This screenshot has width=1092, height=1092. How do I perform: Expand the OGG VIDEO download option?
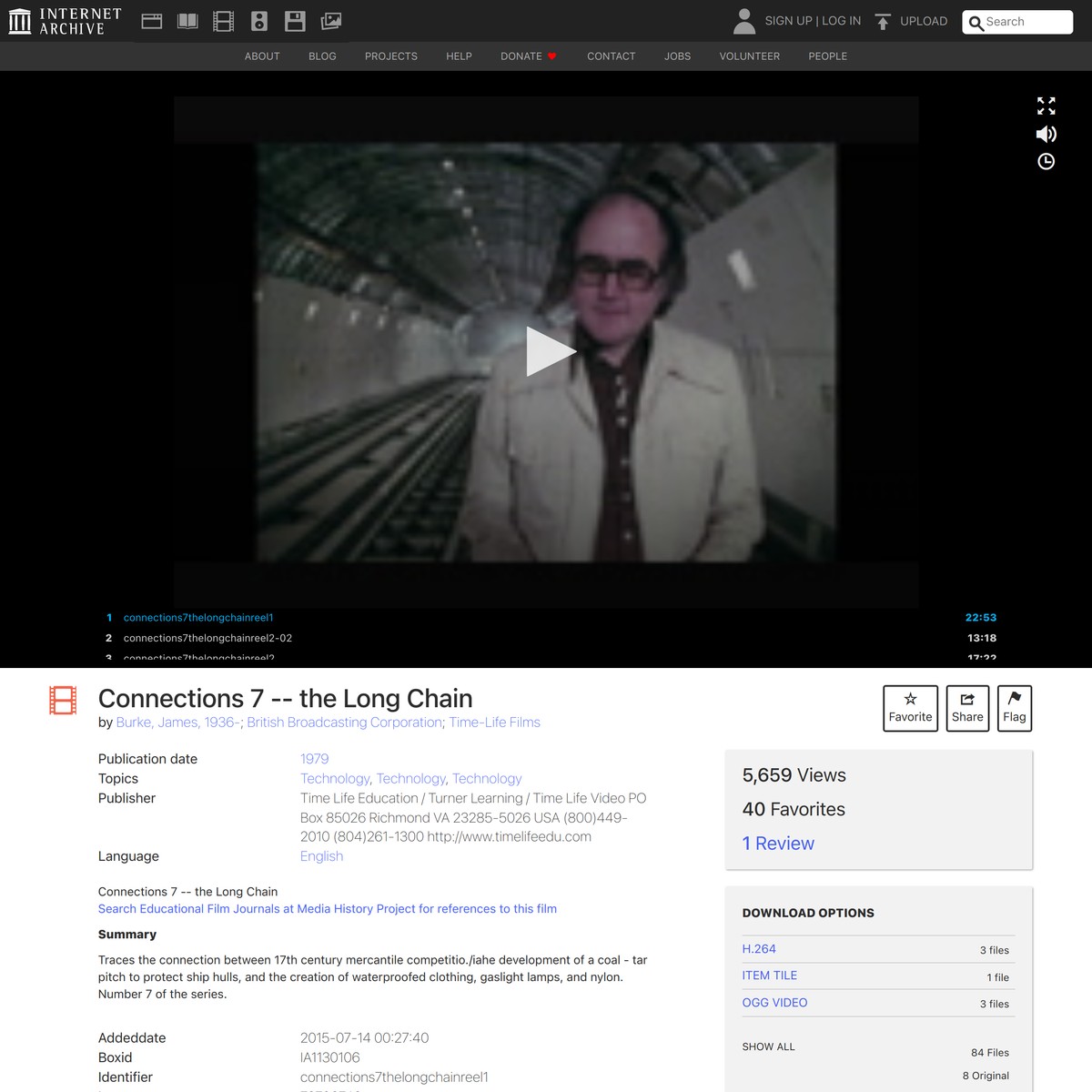coord(774,1002)
